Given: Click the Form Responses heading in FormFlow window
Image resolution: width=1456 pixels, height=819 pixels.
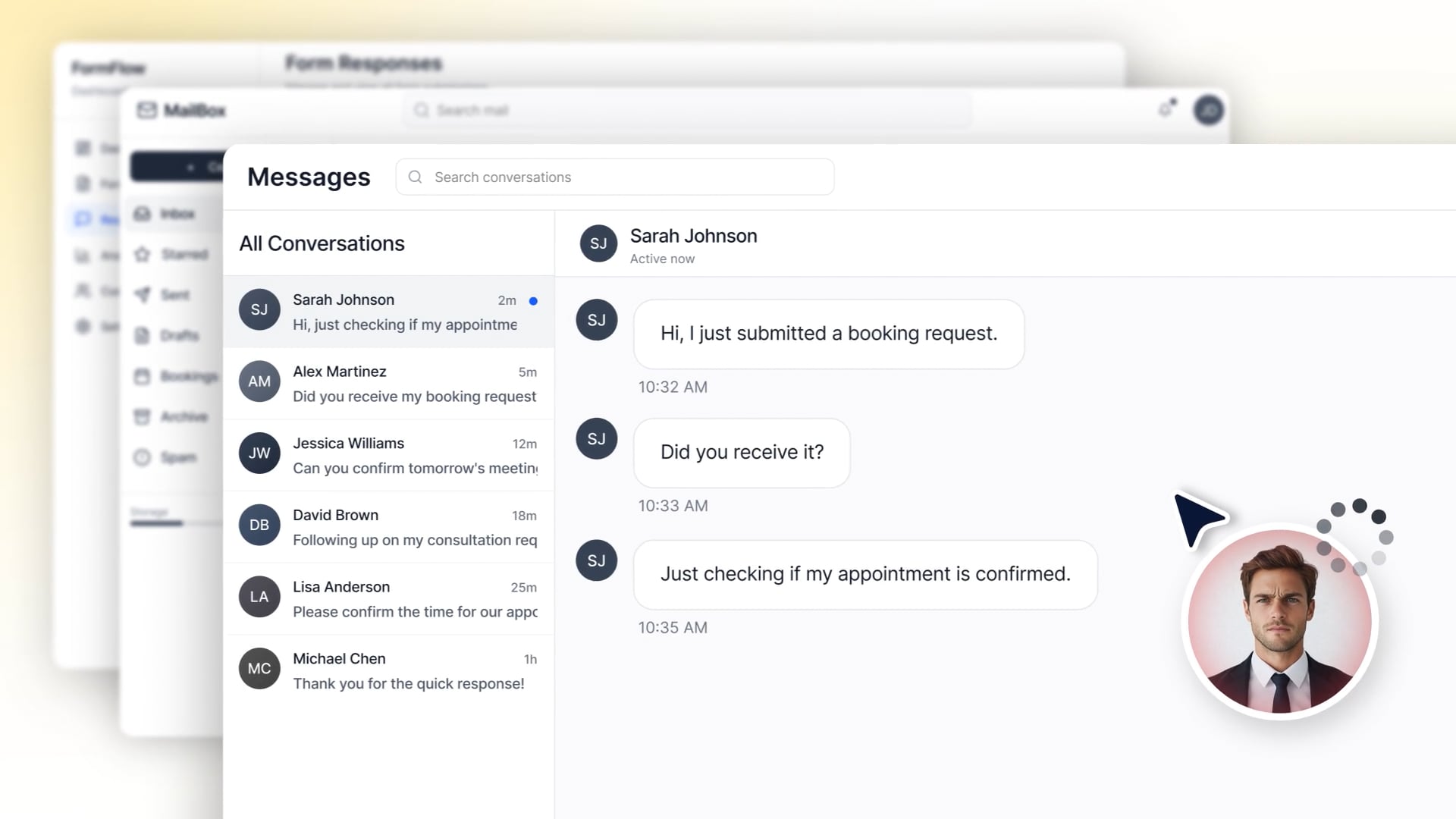Looking at the screenshot, I should pyautogui.click(x=363, y=63).
